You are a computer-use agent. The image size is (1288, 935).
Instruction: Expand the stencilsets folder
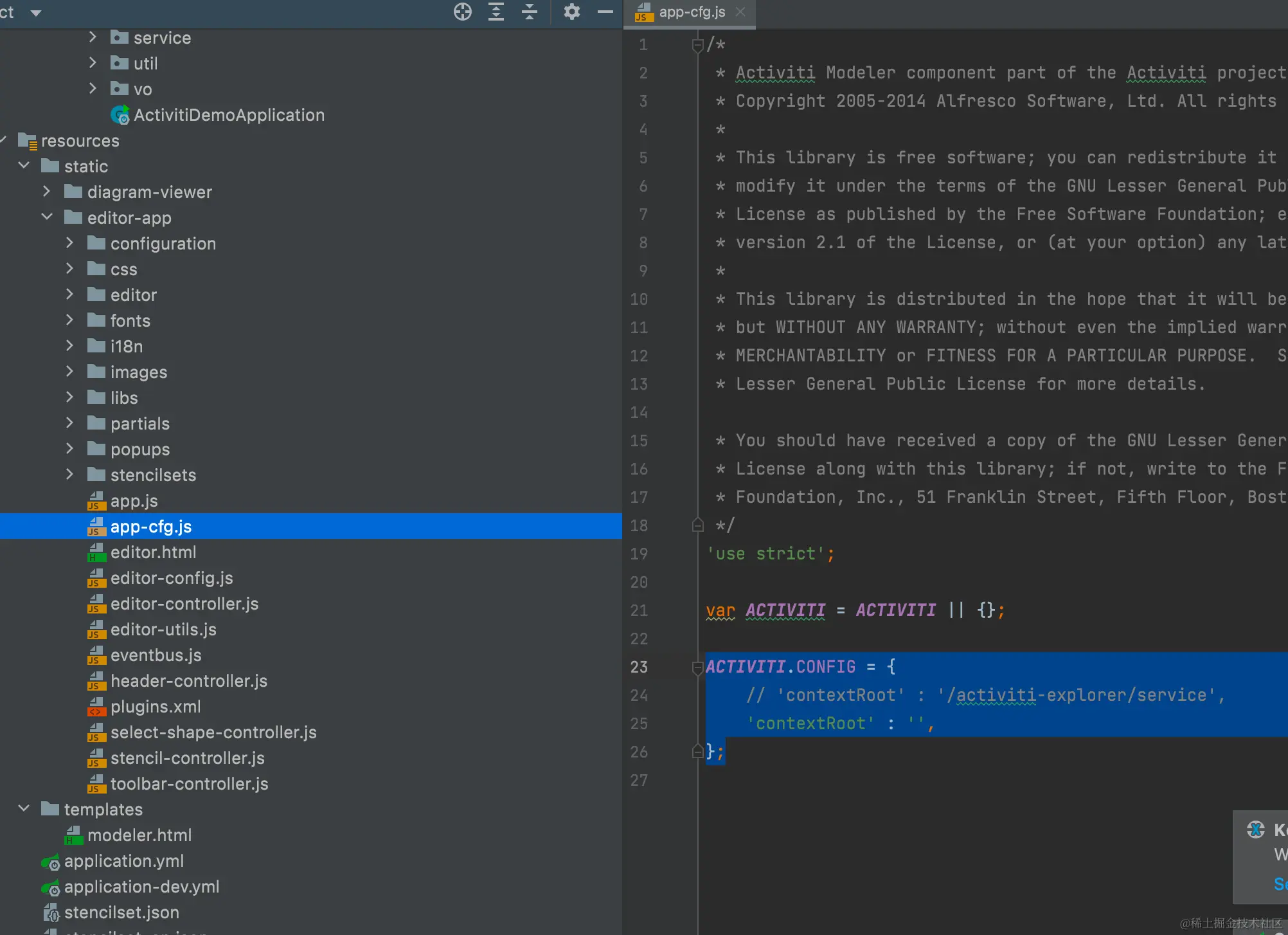70,475
